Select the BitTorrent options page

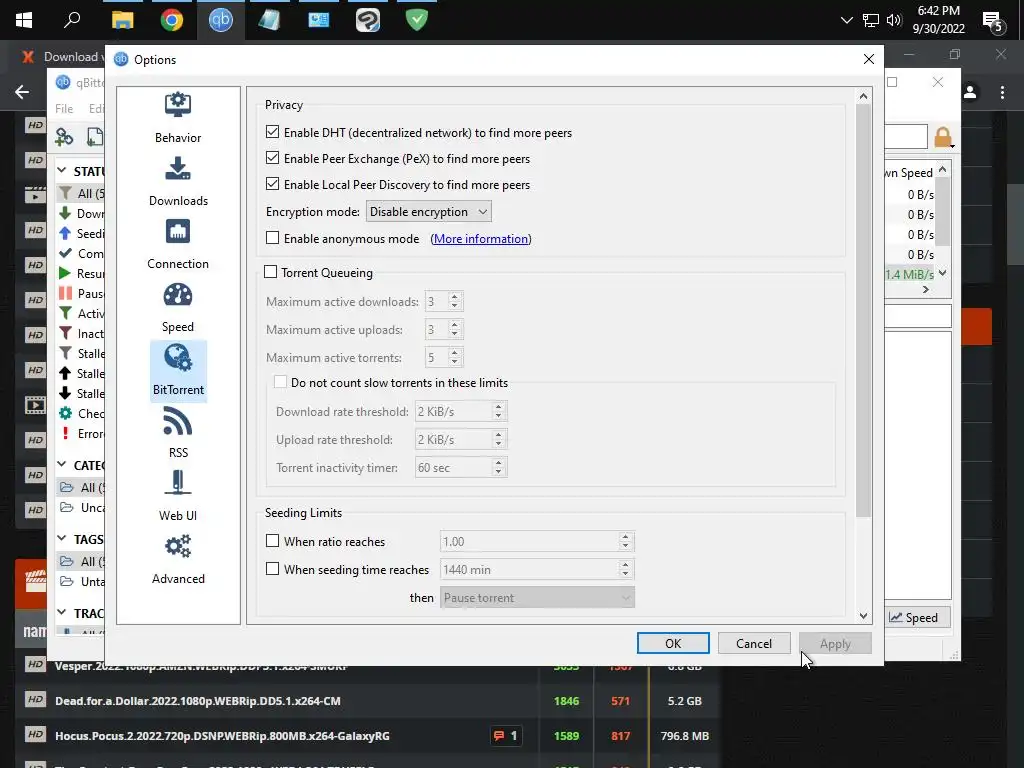pyautogui.click(x=178, y=370)
